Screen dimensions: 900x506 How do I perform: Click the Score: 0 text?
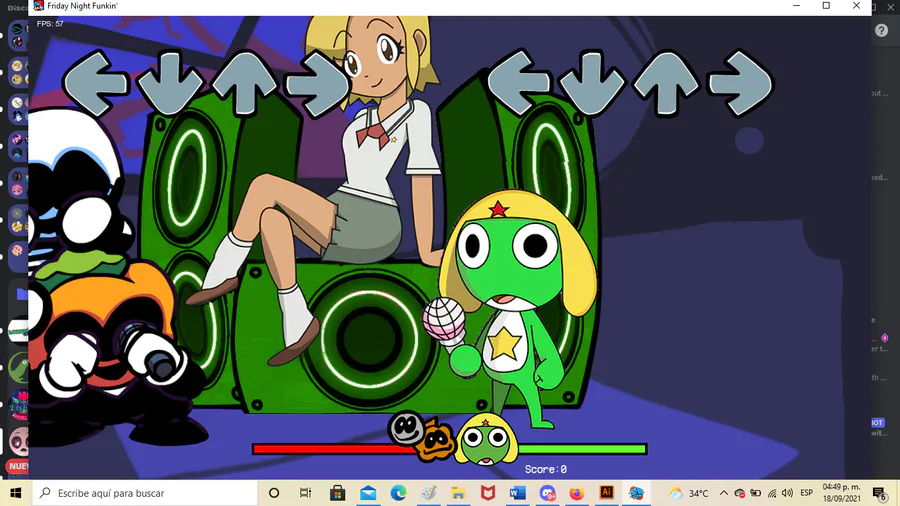point(545,469)
